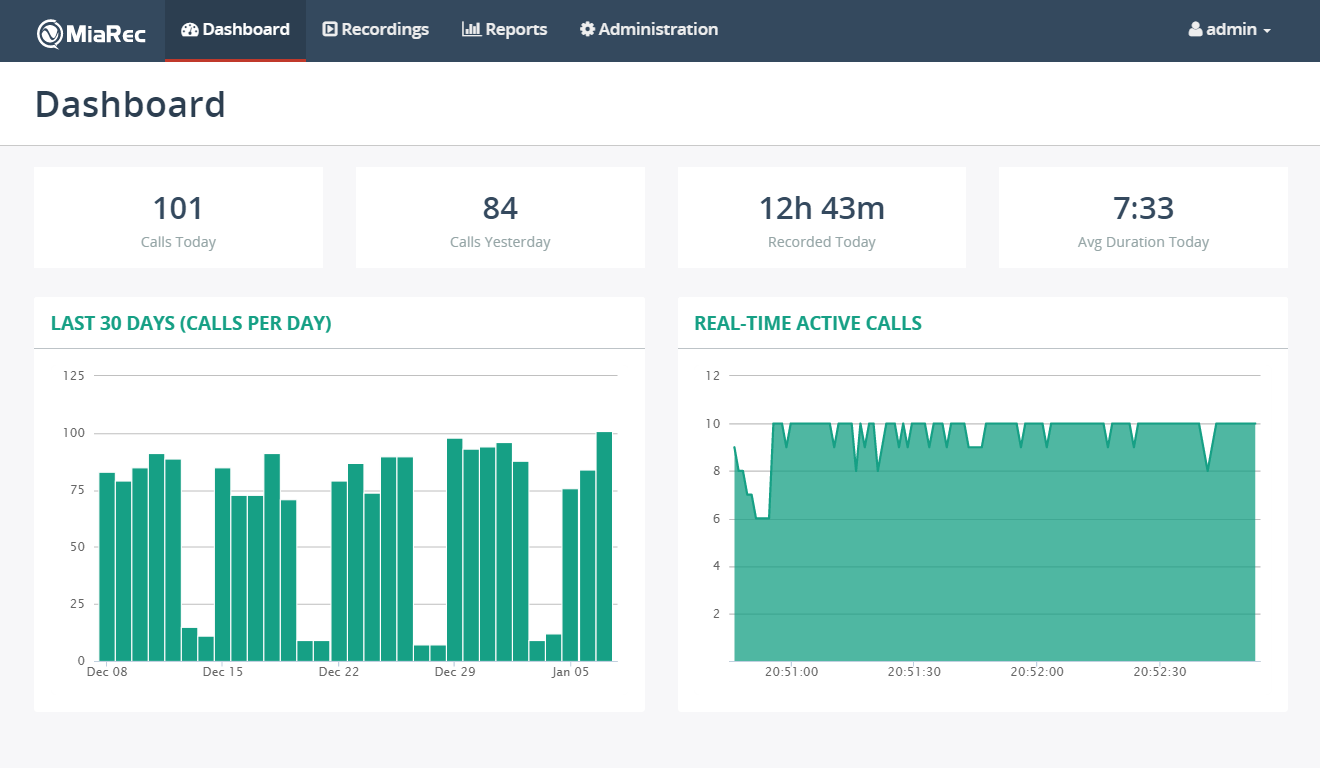Click the Reports bar-chart icon

click(471, 29)
